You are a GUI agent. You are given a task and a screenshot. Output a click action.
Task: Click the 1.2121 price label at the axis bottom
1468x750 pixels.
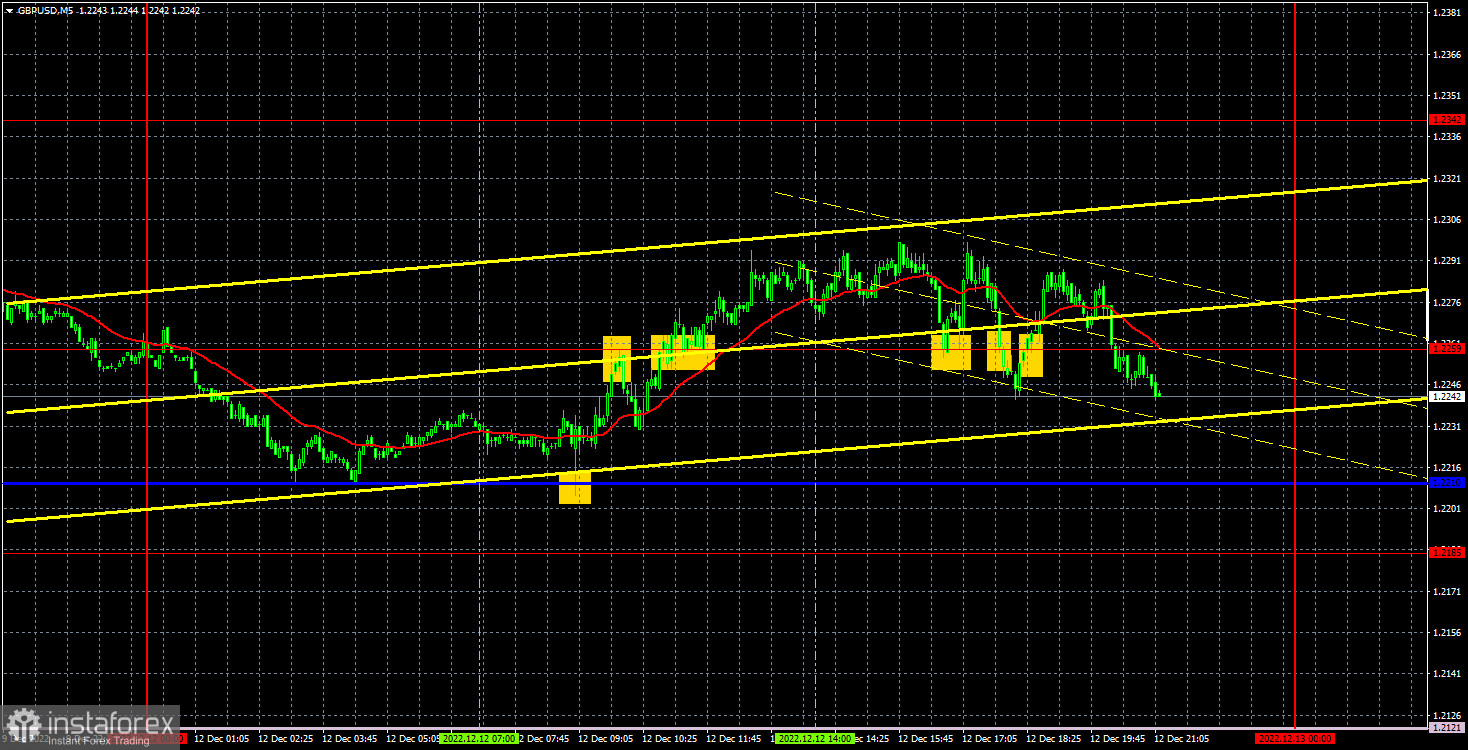click(x=1448, y=728)
